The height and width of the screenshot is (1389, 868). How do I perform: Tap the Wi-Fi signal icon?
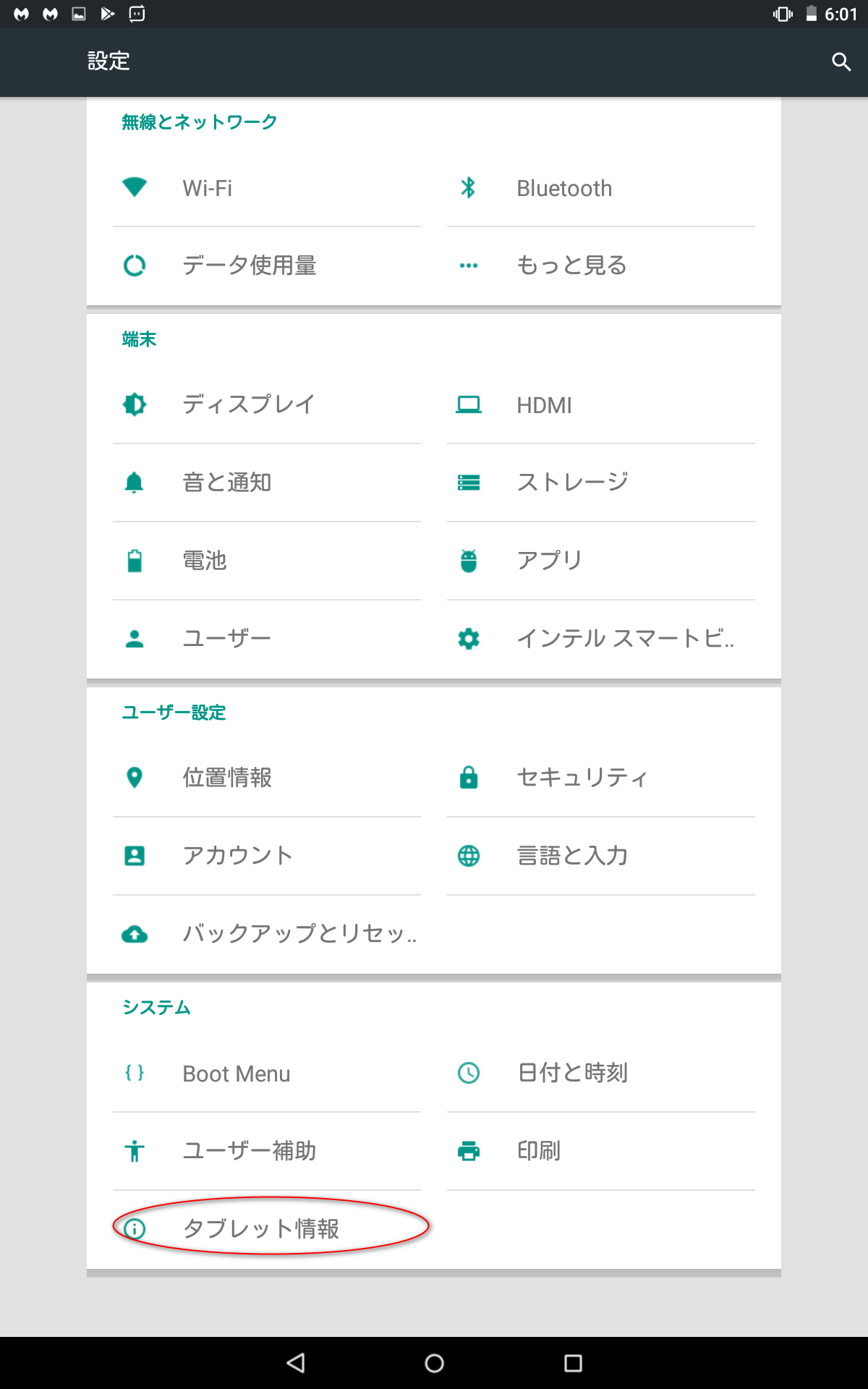[x=135, y=187]
